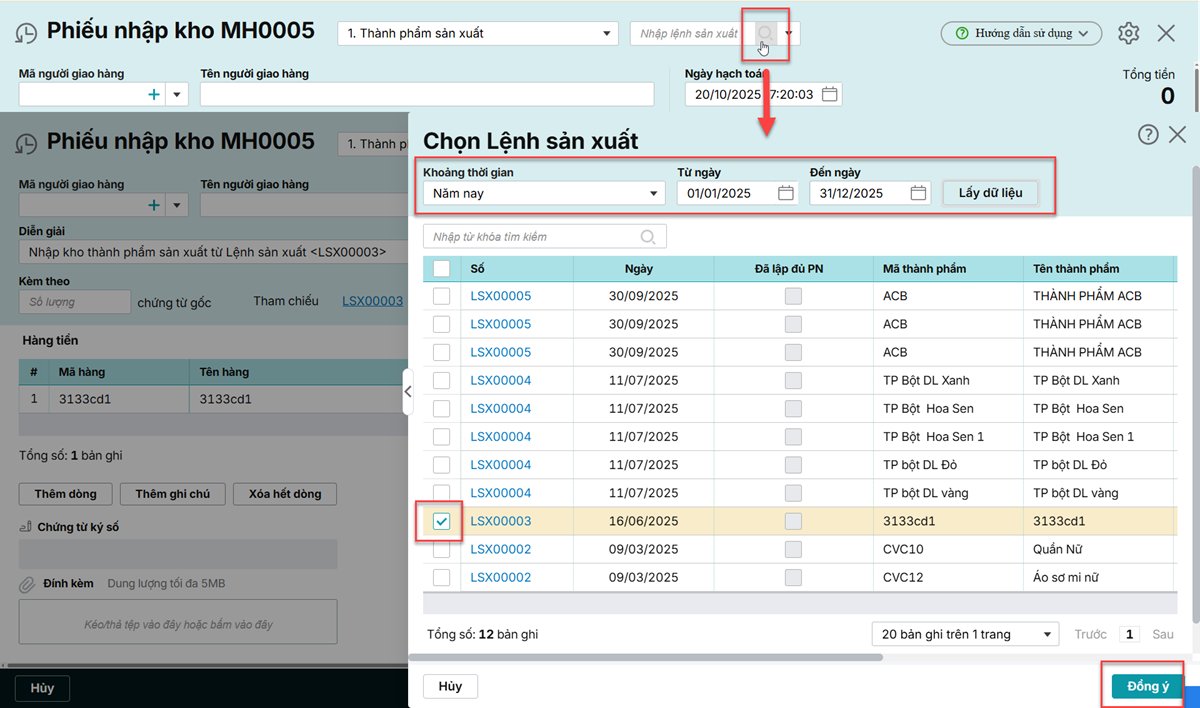The width and height of the screenshot is (1200, 708).
Task: Confirm selection with Đồng ý button
Action: (x=1147, y=686)
